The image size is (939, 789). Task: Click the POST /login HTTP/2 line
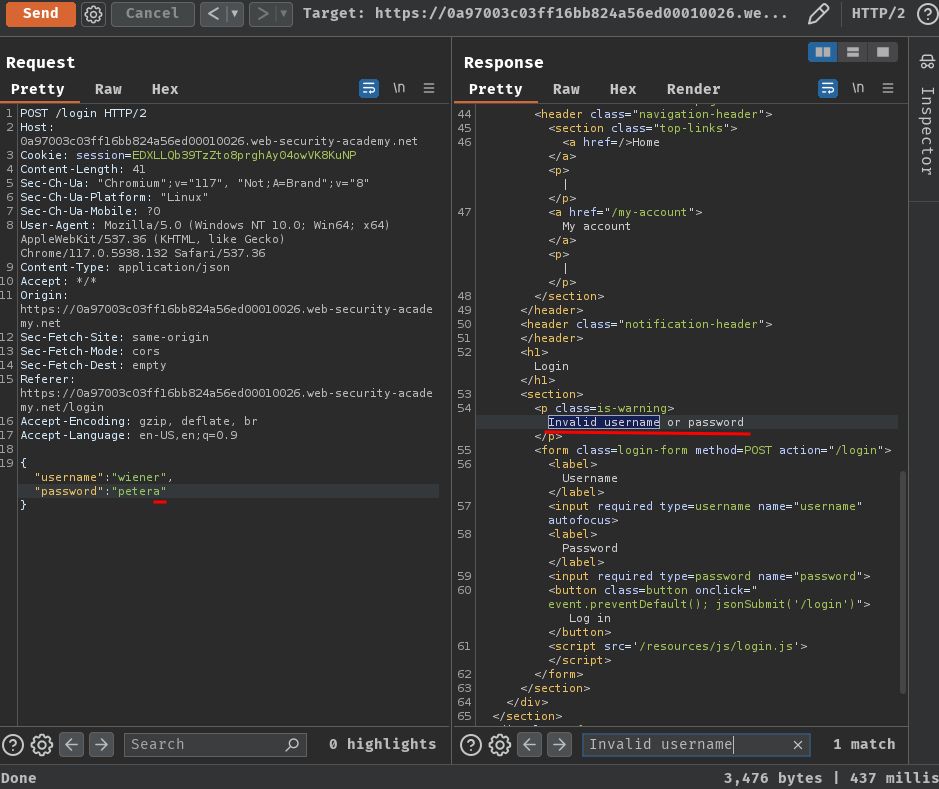pyautogui.click(x=83, y=113)
